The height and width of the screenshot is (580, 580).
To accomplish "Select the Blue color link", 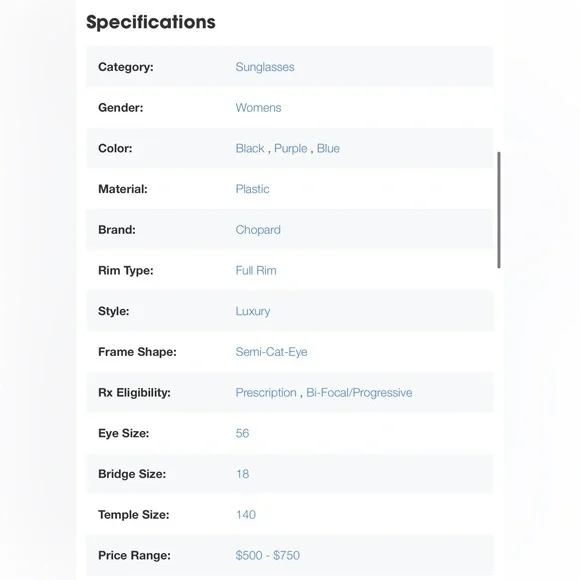I will (x=328, y=148).
